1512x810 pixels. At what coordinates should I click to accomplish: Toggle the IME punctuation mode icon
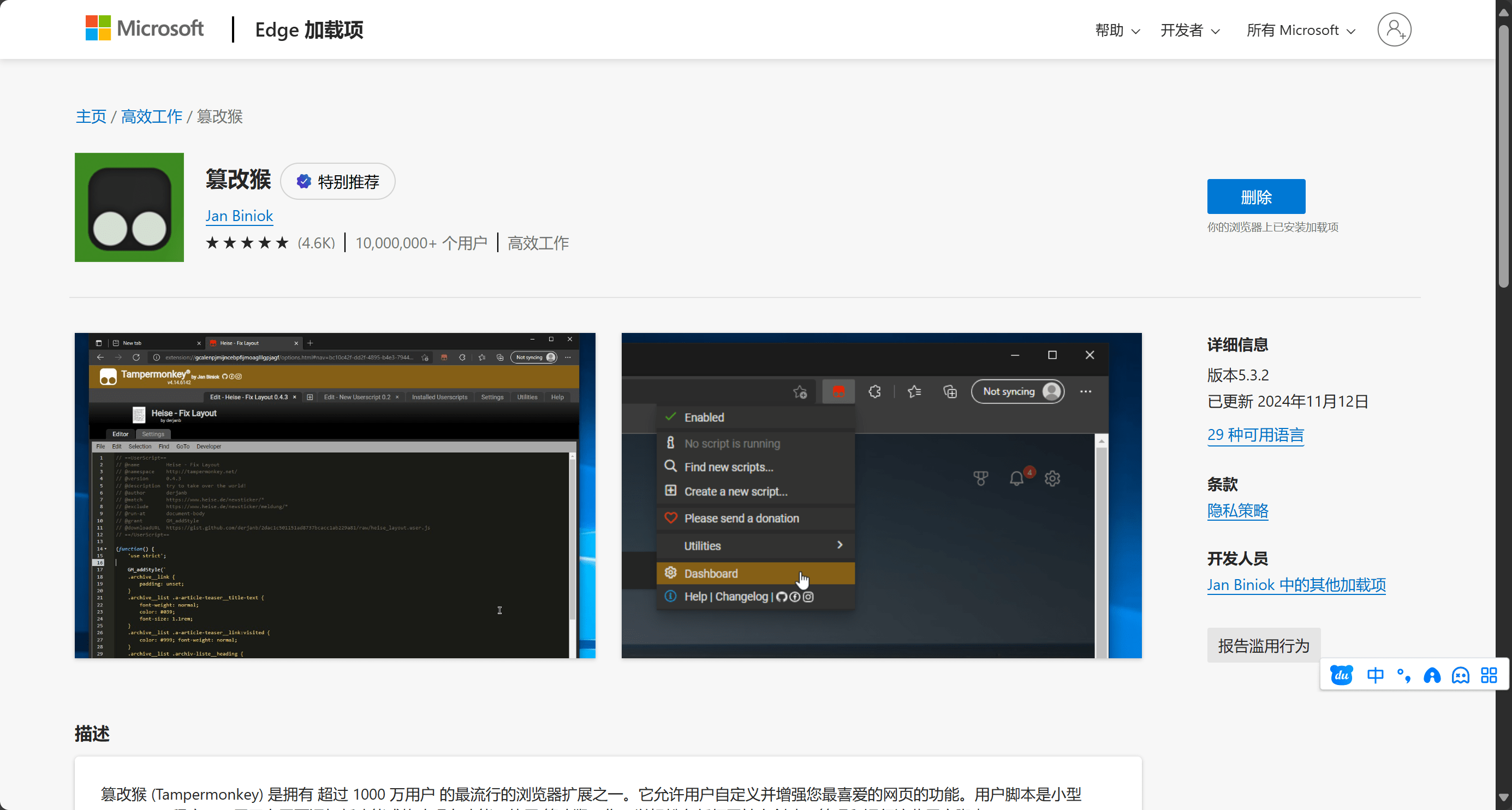pos(1403,675)
